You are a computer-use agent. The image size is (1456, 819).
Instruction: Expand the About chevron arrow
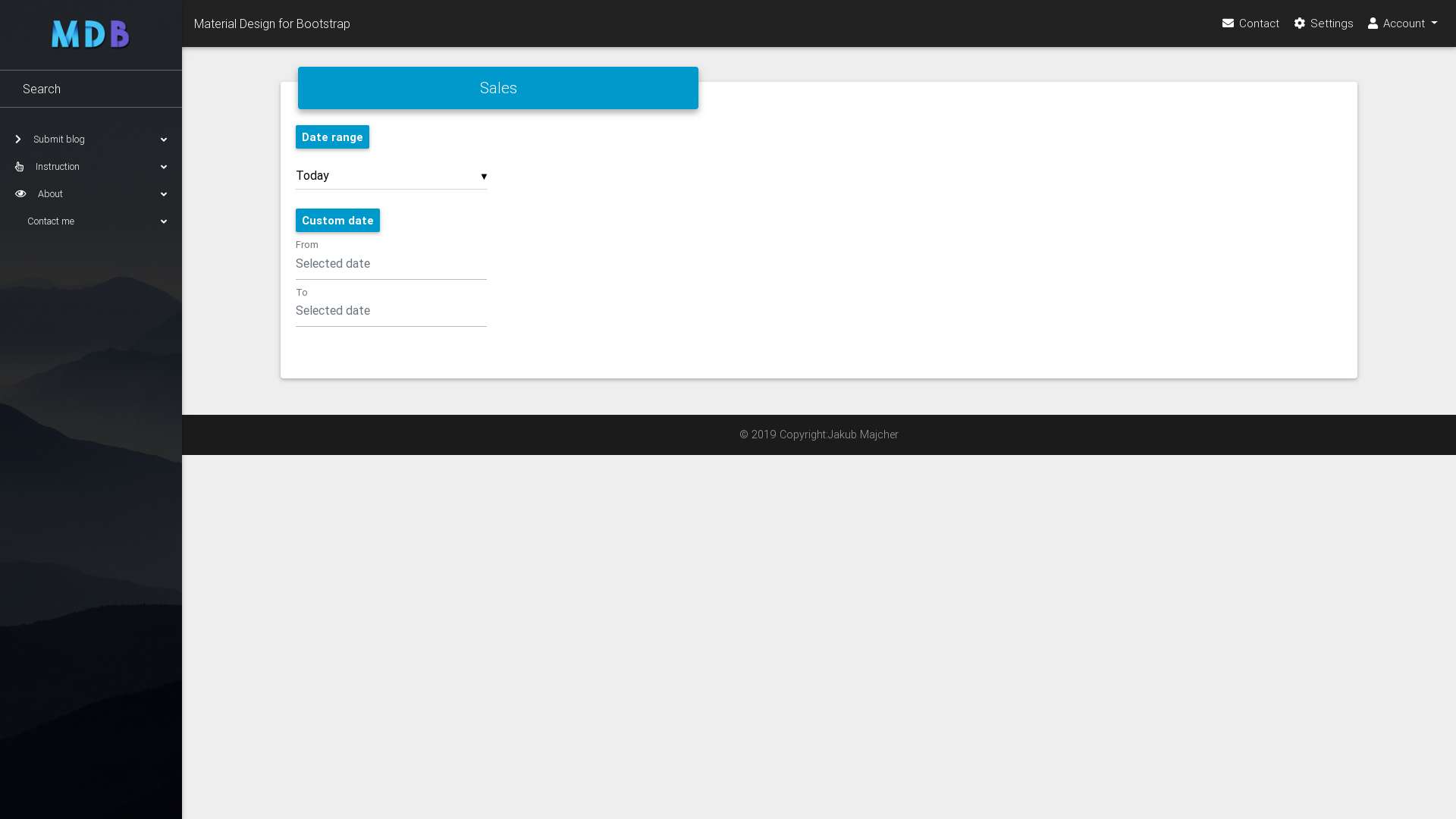coord(164,194)
